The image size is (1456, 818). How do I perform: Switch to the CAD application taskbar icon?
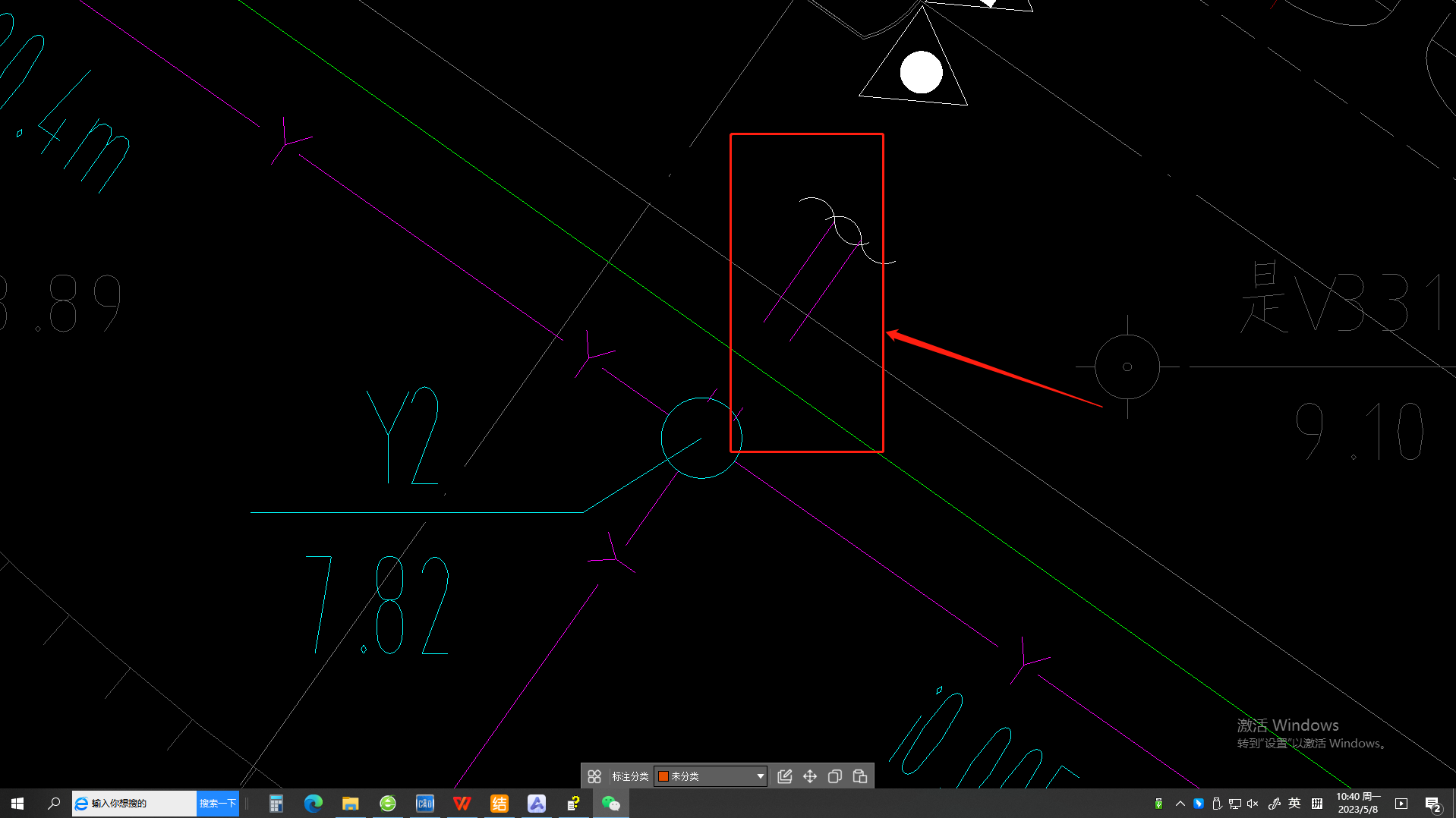point(425,803)
